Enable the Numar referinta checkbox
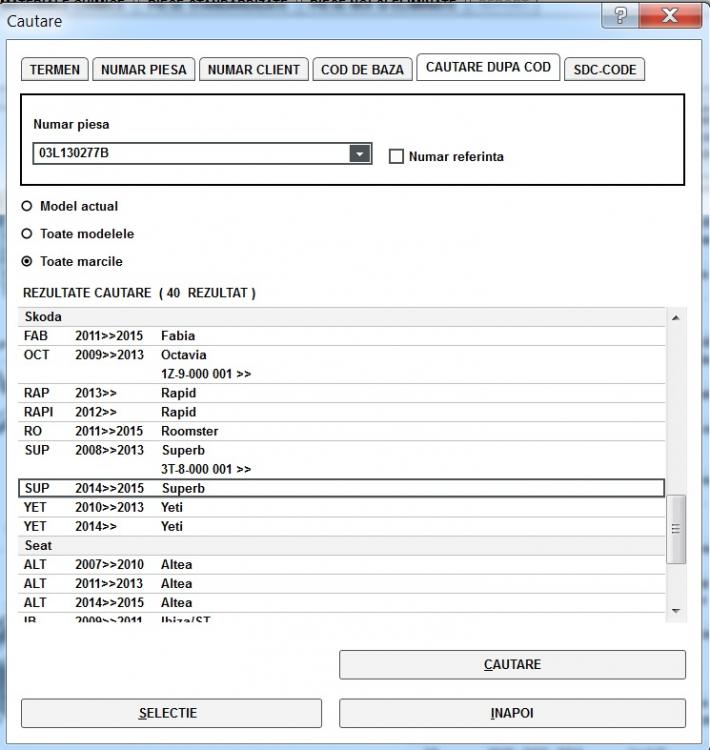Screen dimensions: 710x750 tap(396, 156)
